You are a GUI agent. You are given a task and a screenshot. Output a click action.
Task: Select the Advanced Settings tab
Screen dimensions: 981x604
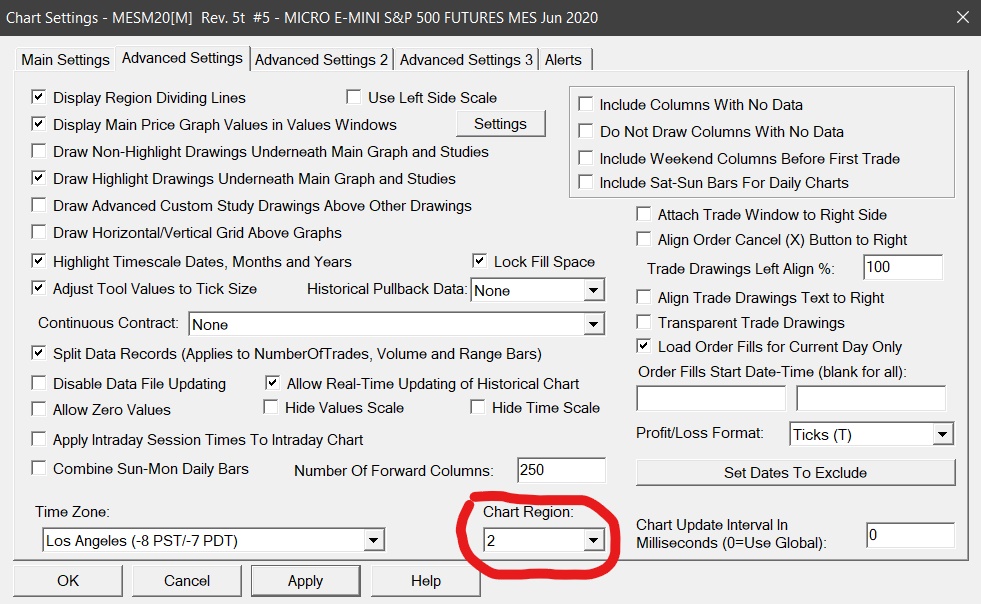click(182, 58)
